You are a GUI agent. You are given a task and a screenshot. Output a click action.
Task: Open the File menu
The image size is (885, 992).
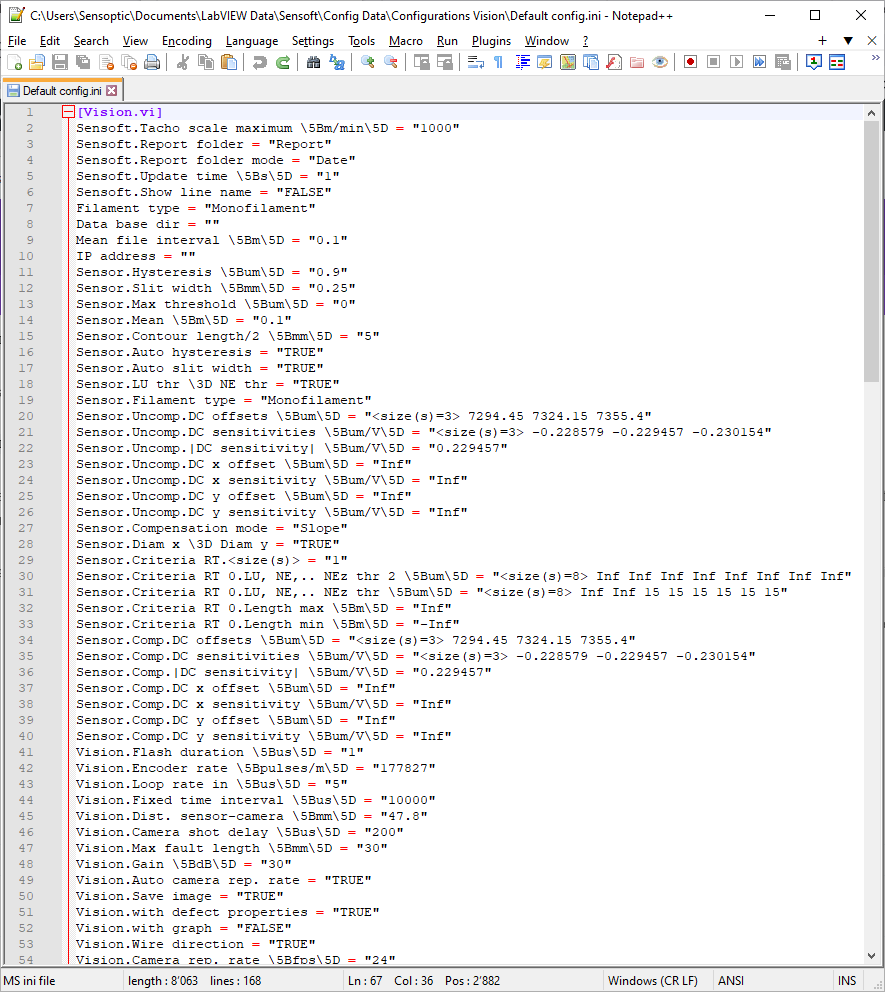pyautogui.click(x=17, y=41)
